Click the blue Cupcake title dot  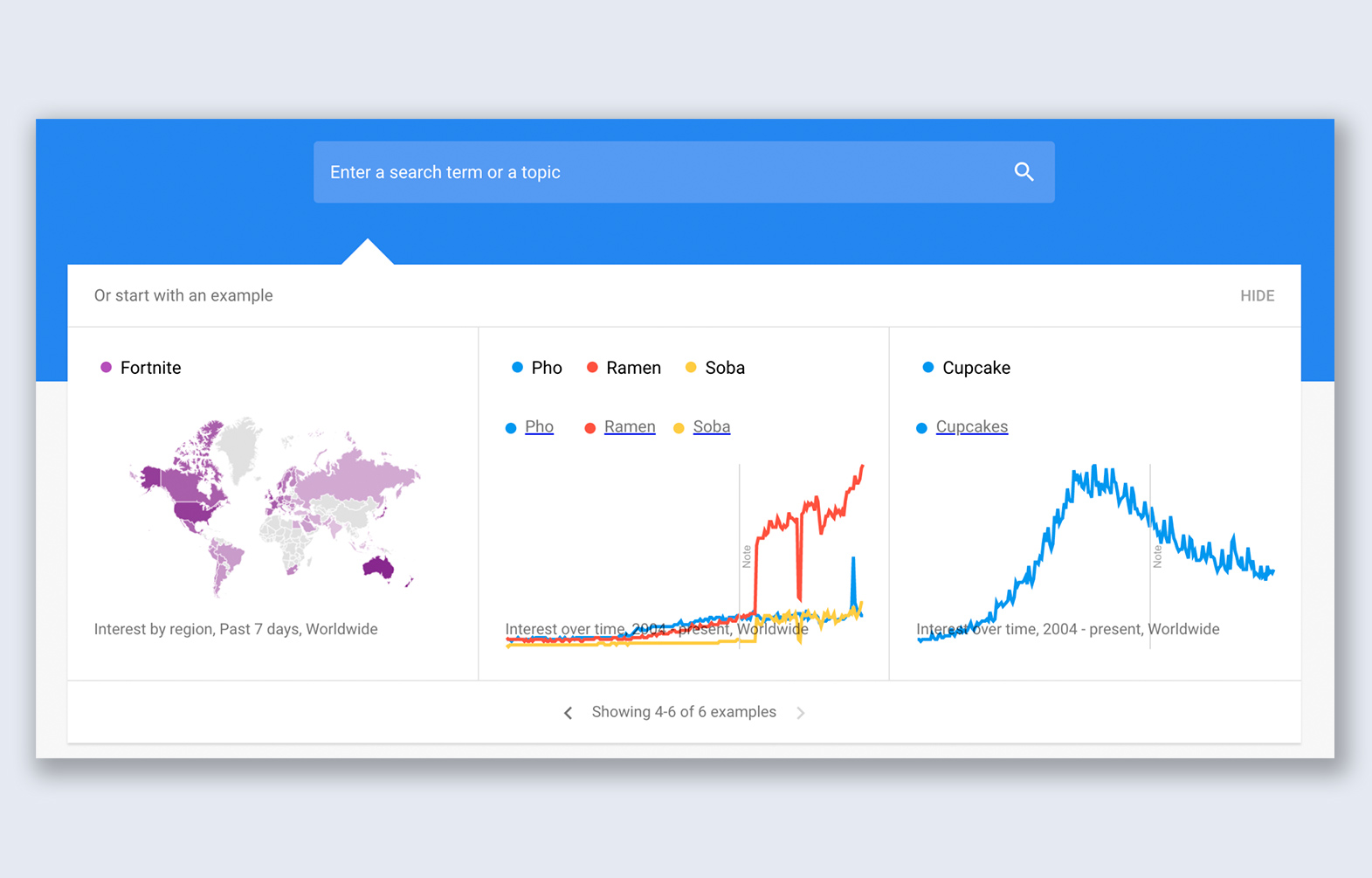click(927, 368)
